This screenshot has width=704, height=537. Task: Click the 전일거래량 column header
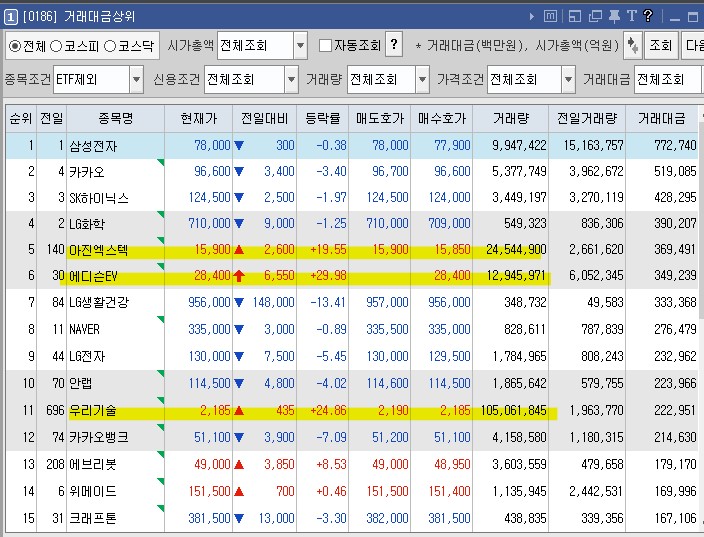click(x=587, y=119)
